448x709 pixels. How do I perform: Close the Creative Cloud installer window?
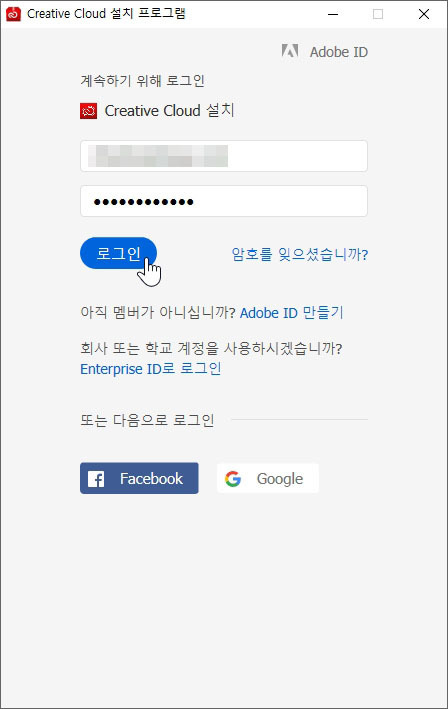(424, 14)
